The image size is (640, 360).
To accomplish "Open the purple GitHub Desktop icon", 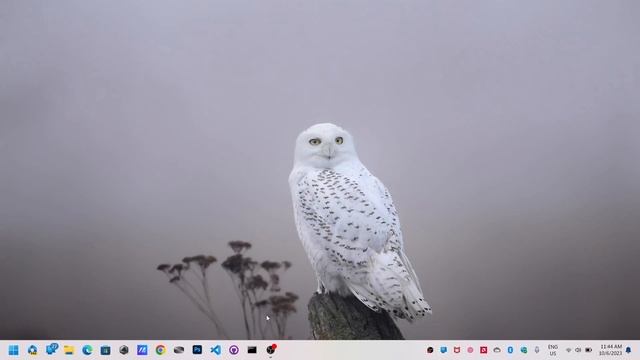I will pyautogui.click(x=234, y=350).
